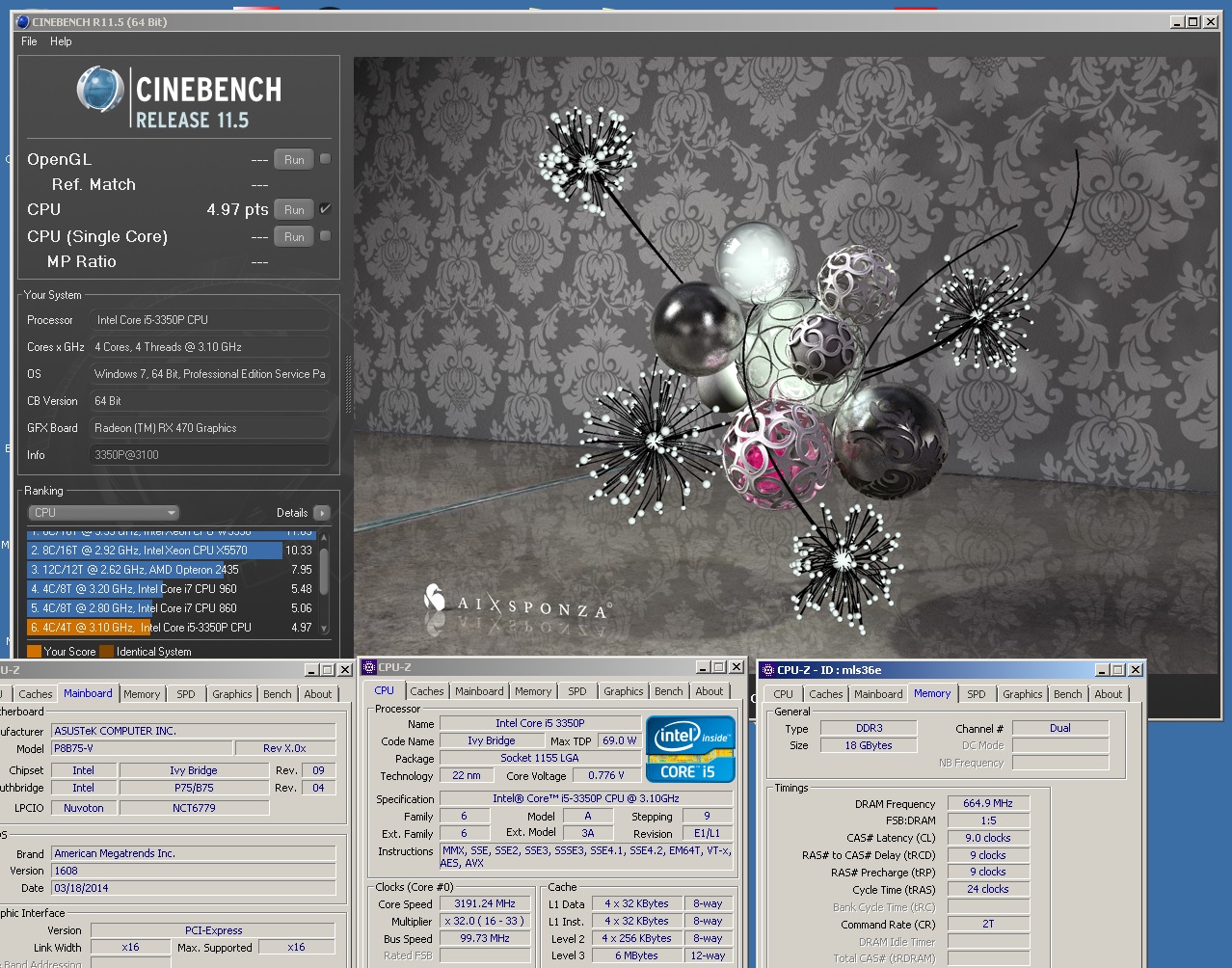Toggle the OpenGL test checkbox
This screenshot has width=1232, height=968.
325,159
